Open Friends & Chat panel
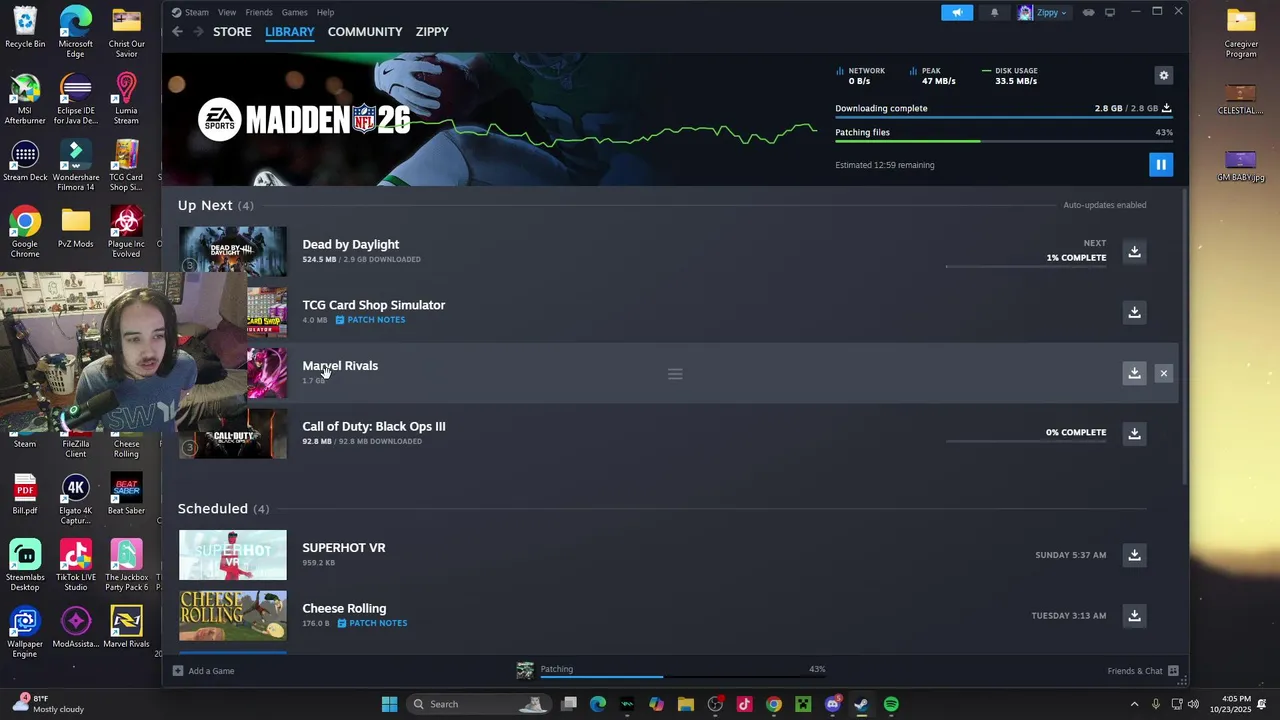 [x=1143, y=671]
